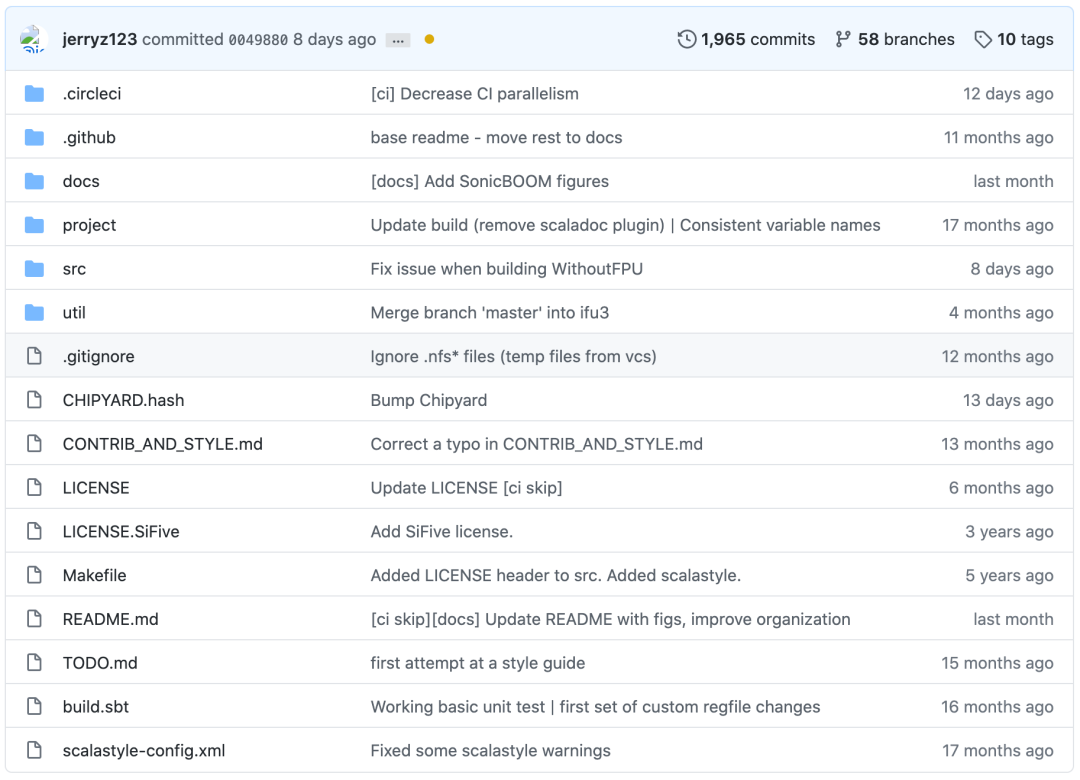
Task: Open commit 'Add SiFive license.'
Action: (442, 531)
